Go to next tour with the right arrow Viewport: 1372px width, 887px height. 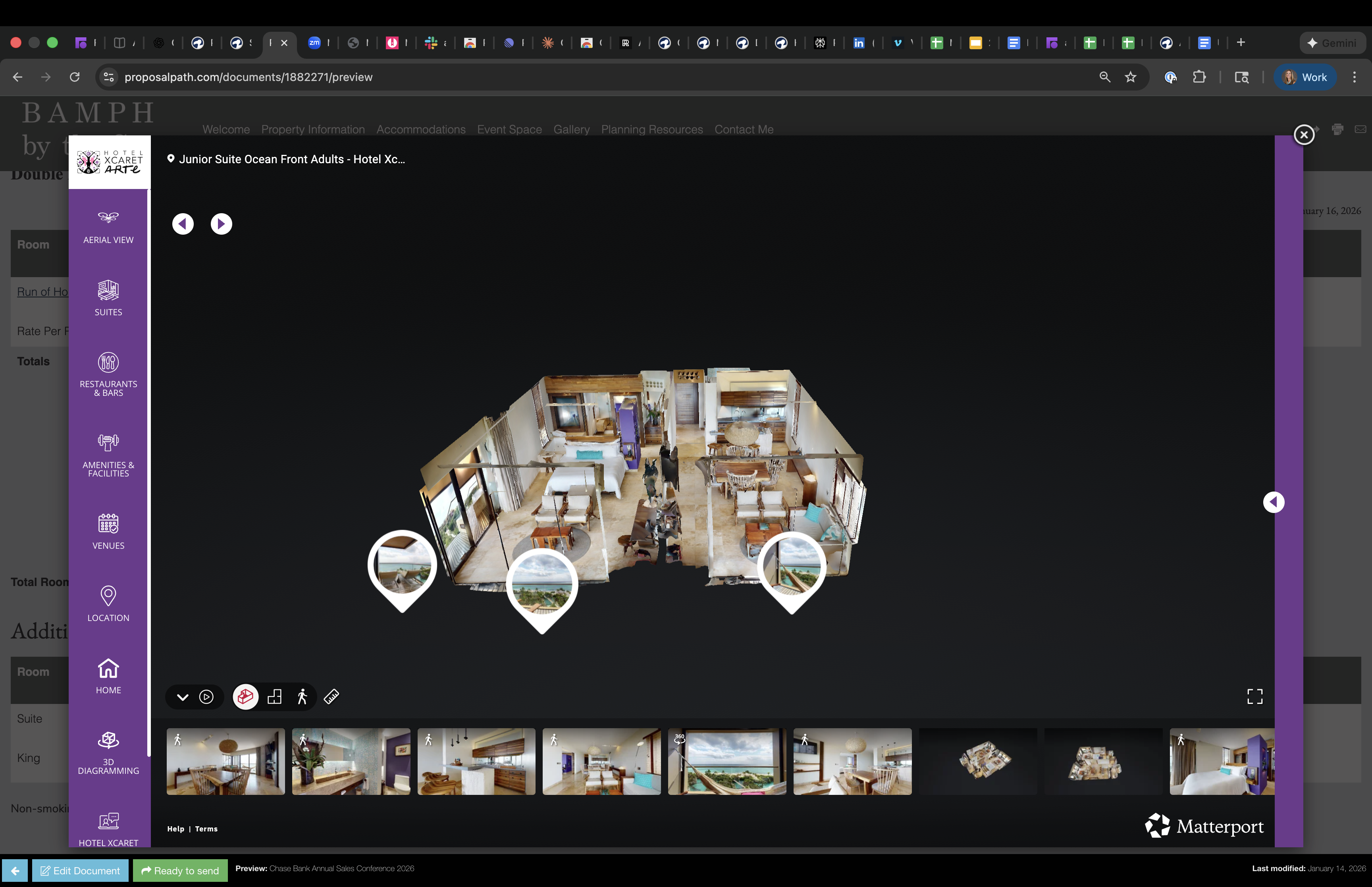(x=221, y=224)
